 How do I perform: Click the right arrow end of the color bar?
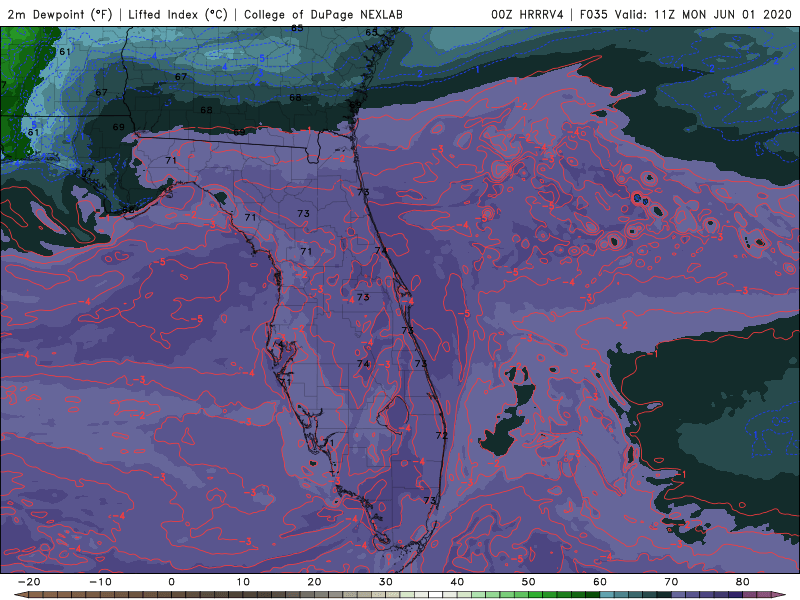click(x=779, y=595)
